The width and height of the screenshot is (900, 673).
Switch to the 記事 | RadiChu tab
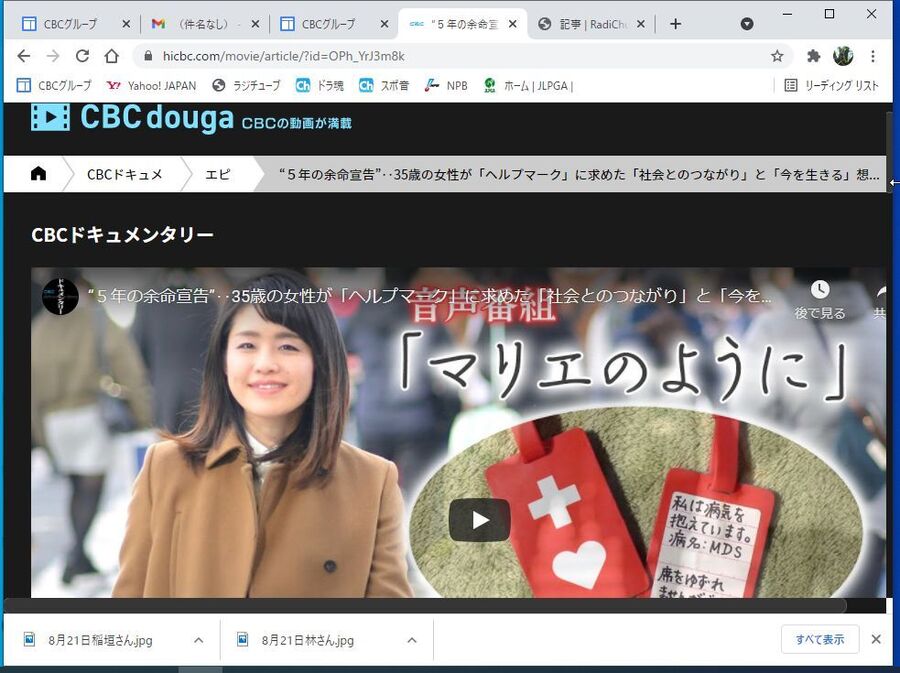(588, 24)
